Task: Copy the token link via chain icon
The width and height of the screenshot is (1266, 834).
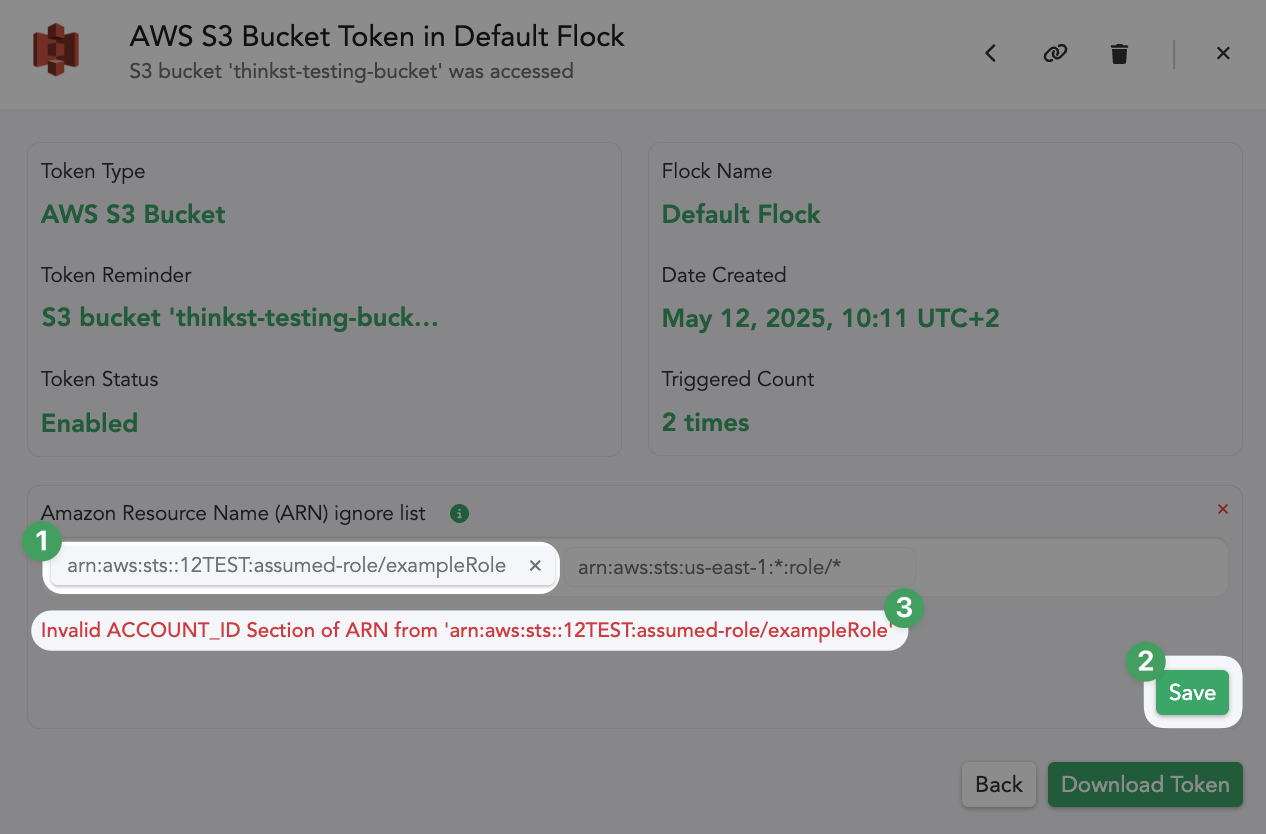Action: [x=1055, y=53]
